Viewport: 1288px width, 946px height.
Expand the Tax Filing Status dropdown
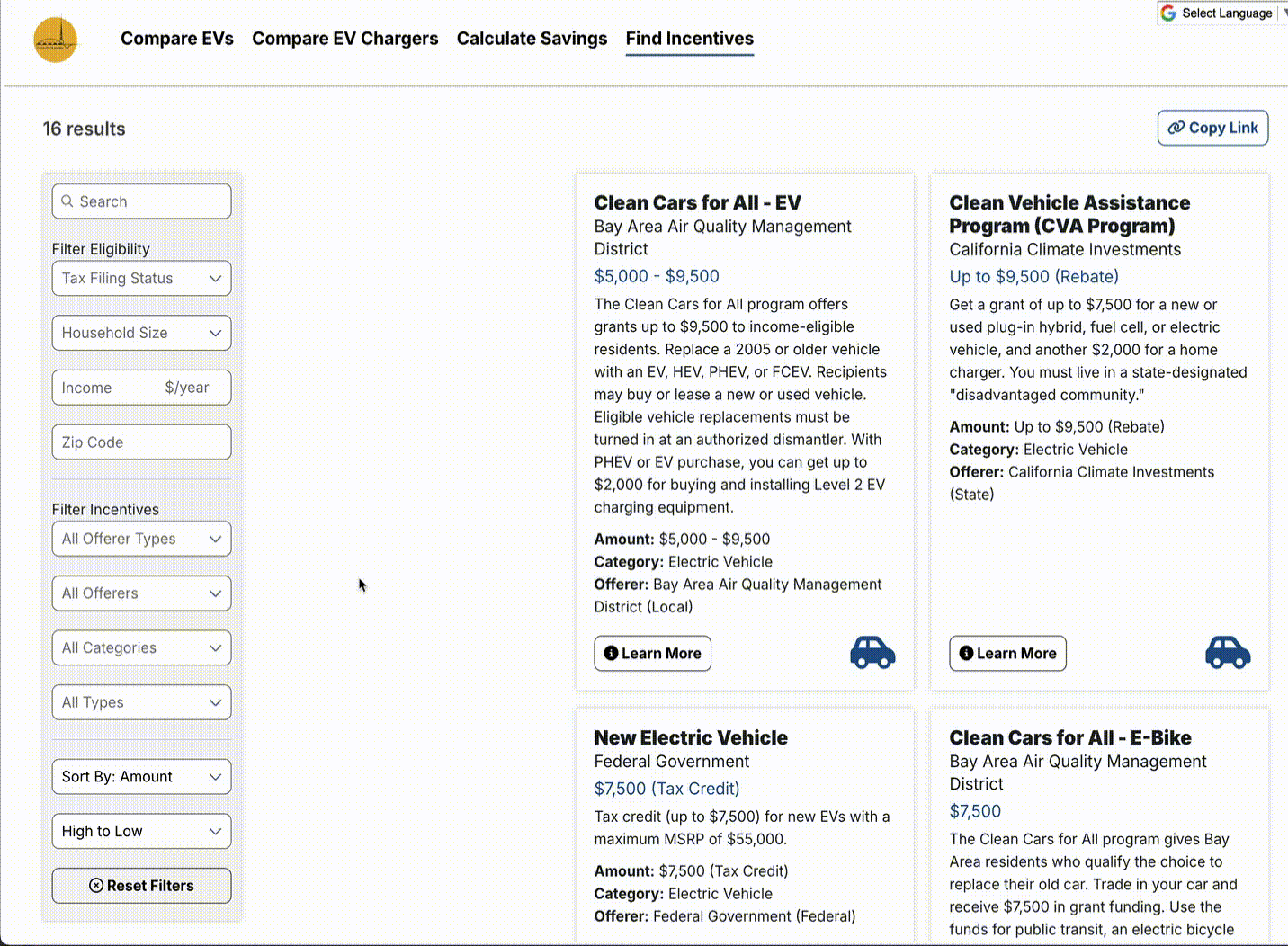pos(141,279)
